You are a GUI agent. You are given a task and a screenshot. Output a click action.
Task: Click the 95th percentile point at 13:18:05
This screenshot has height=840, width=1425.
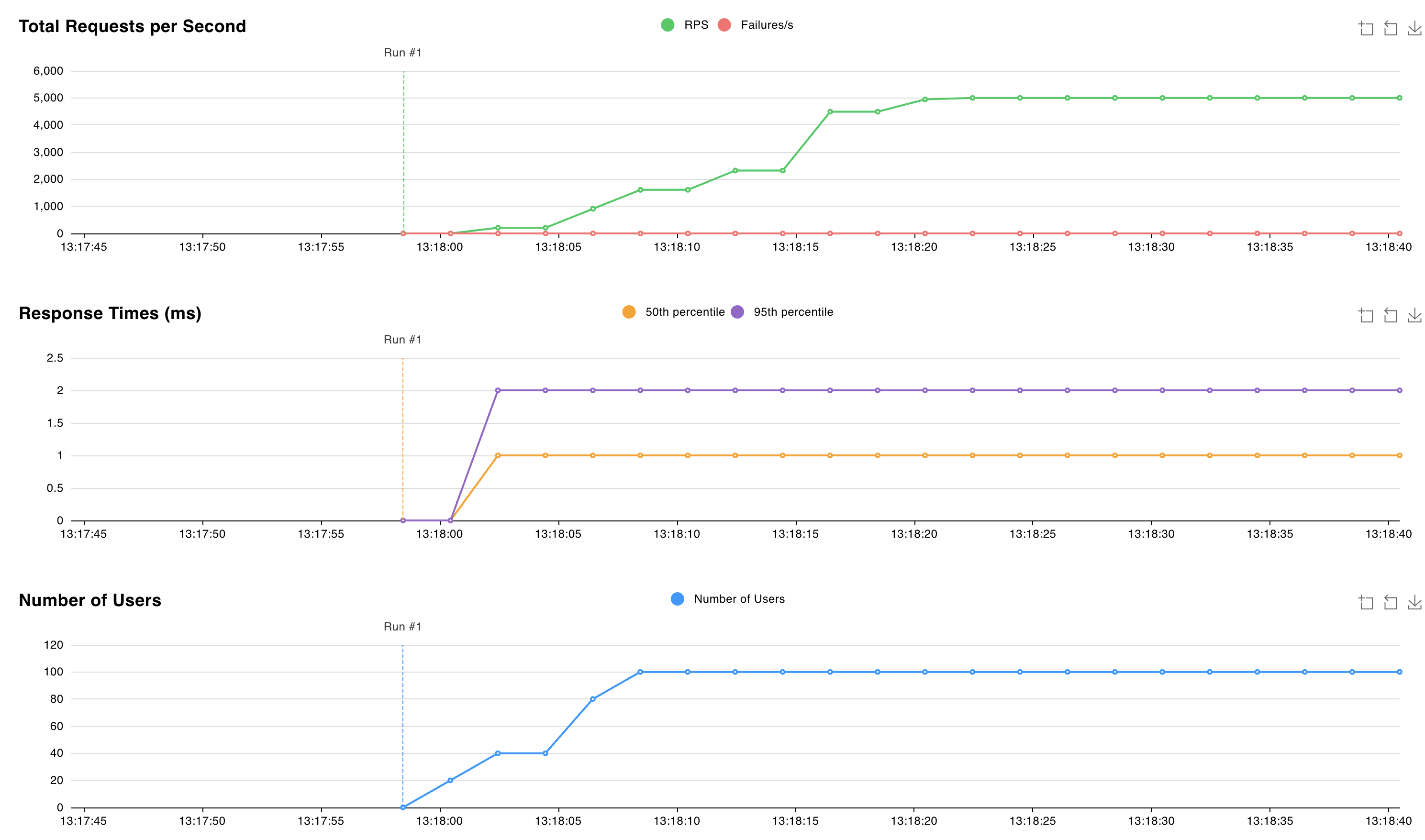545,390
